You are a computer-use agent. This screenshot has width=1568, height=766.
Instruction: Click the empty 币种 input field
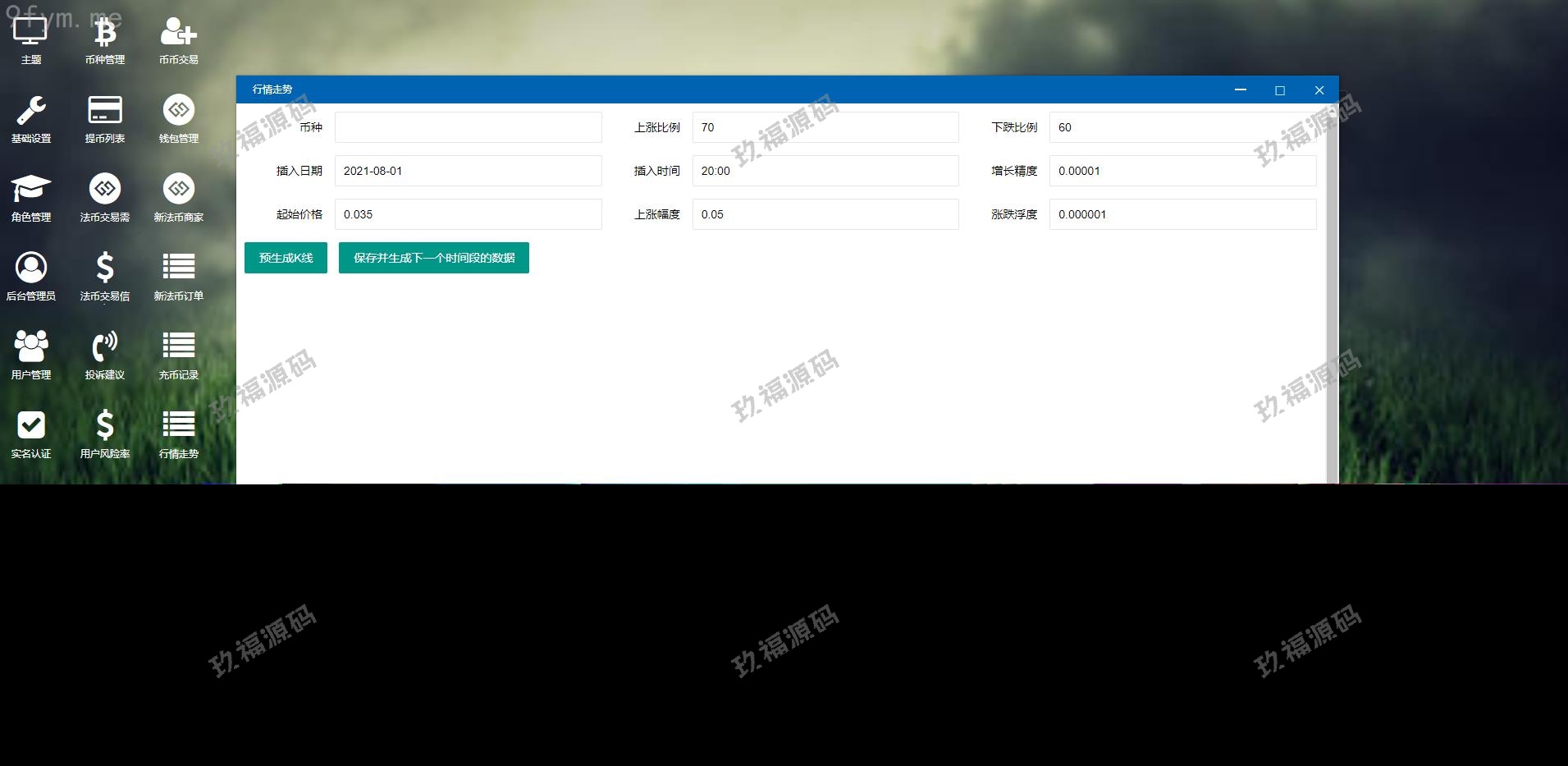click(468, 127)
